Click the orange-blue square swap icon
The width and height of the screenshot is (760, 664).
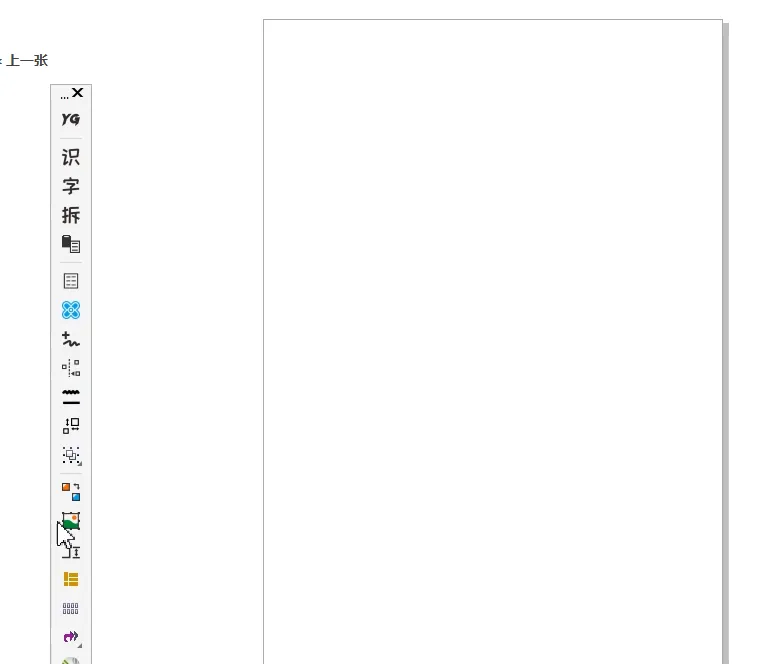[x=71, y=491]
